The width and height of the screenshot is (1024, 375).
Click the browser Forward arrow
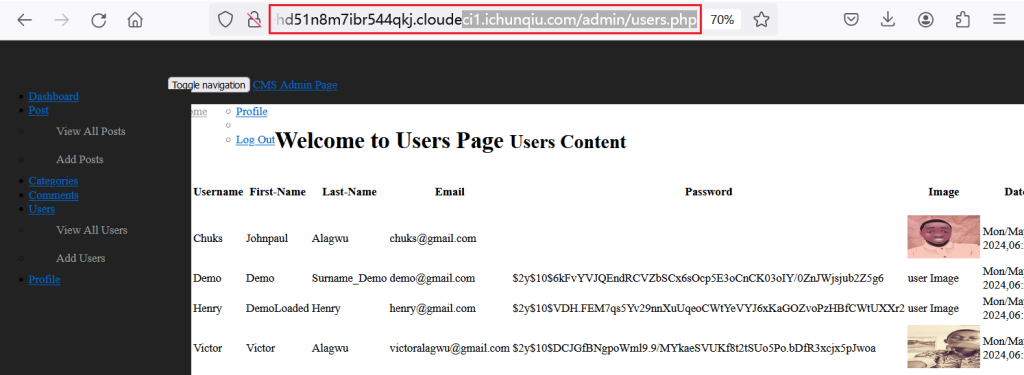61,20
